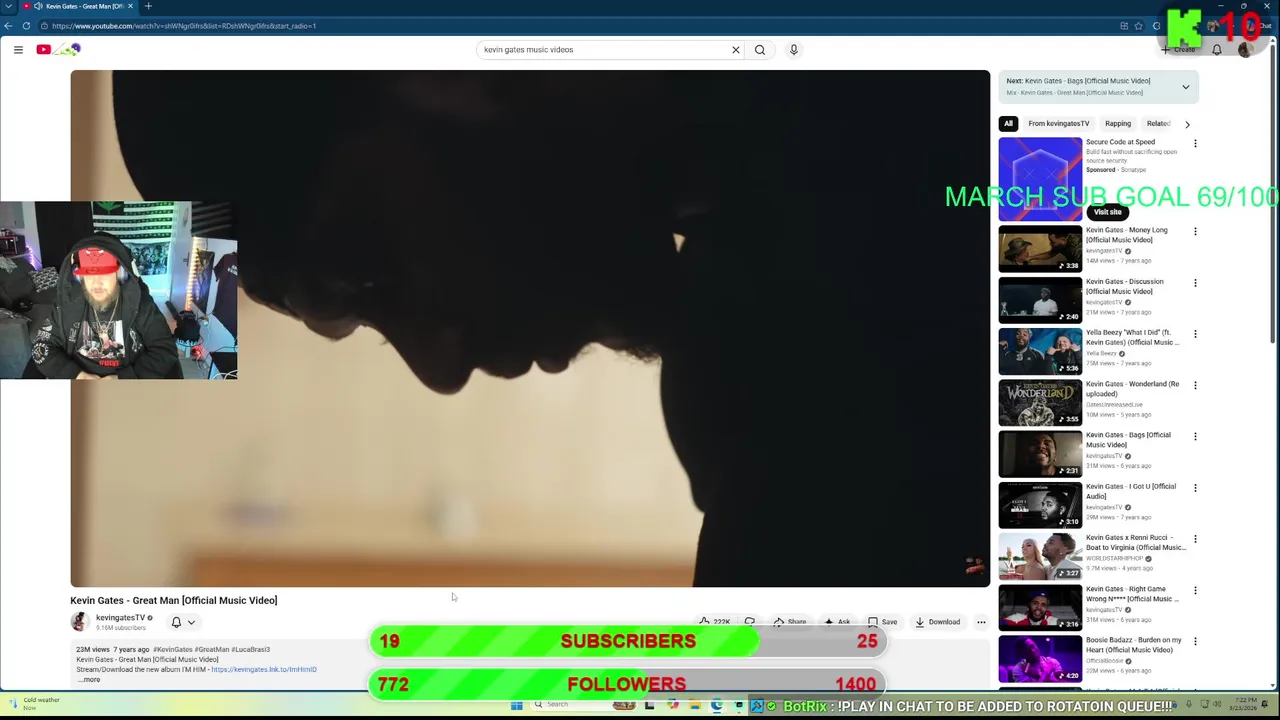Open more actions ellipsis under video
The image size is (1280, 720).
tap(981, 622)
